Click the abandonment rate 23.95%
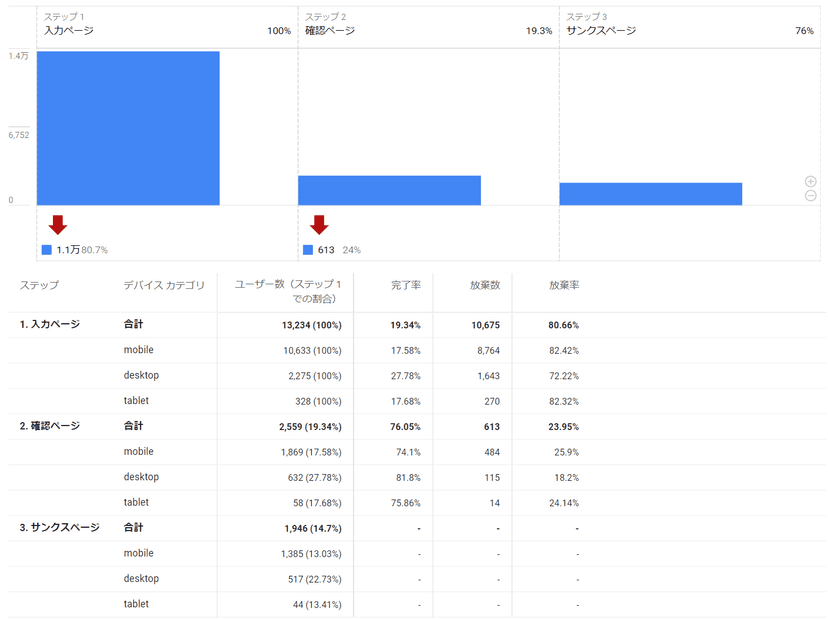Image resolution: width=828 pixels, height=620 pixels. point(563,427)
